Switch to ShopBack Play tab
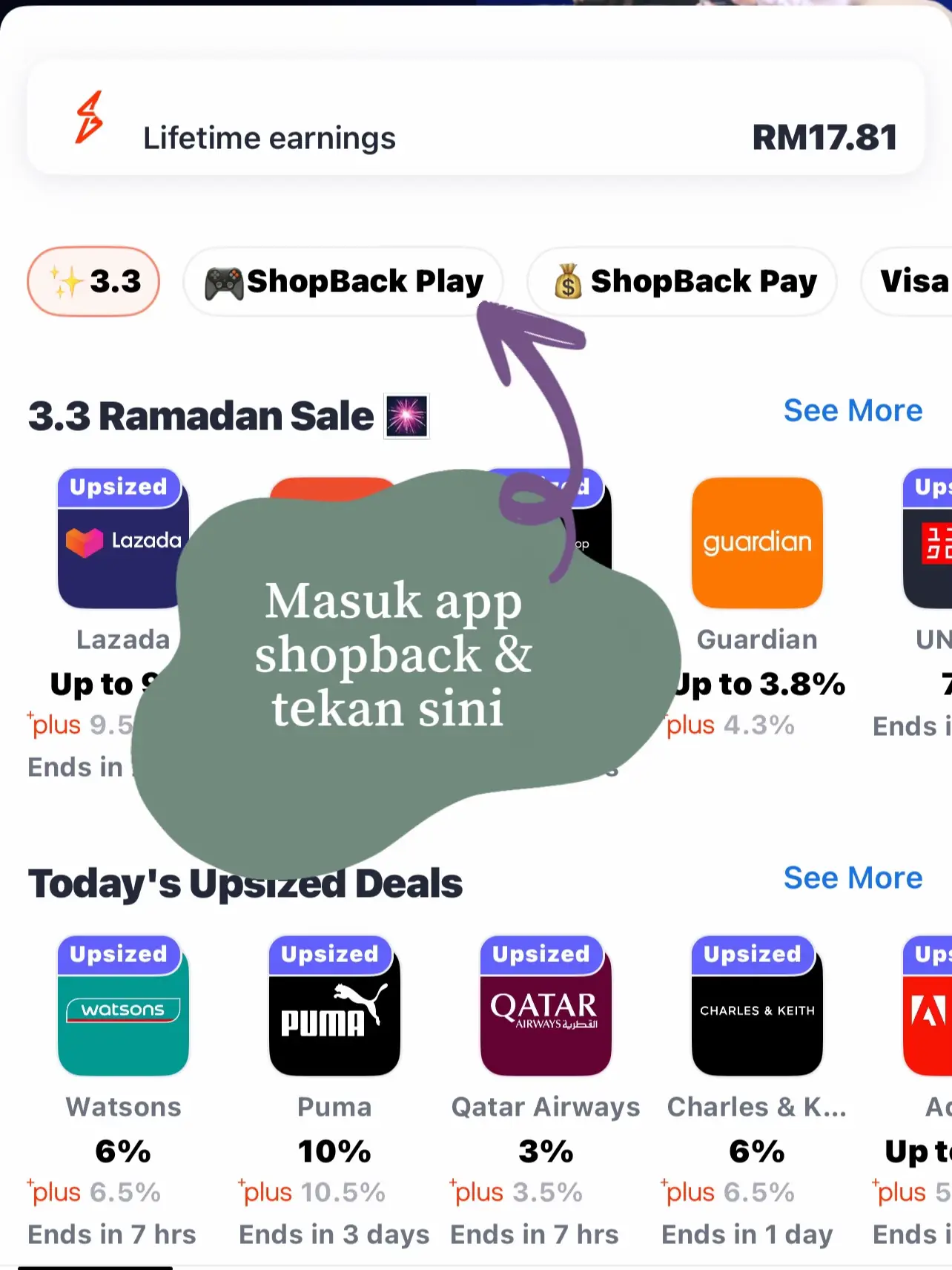952x1270 pixels. [343, 282]
